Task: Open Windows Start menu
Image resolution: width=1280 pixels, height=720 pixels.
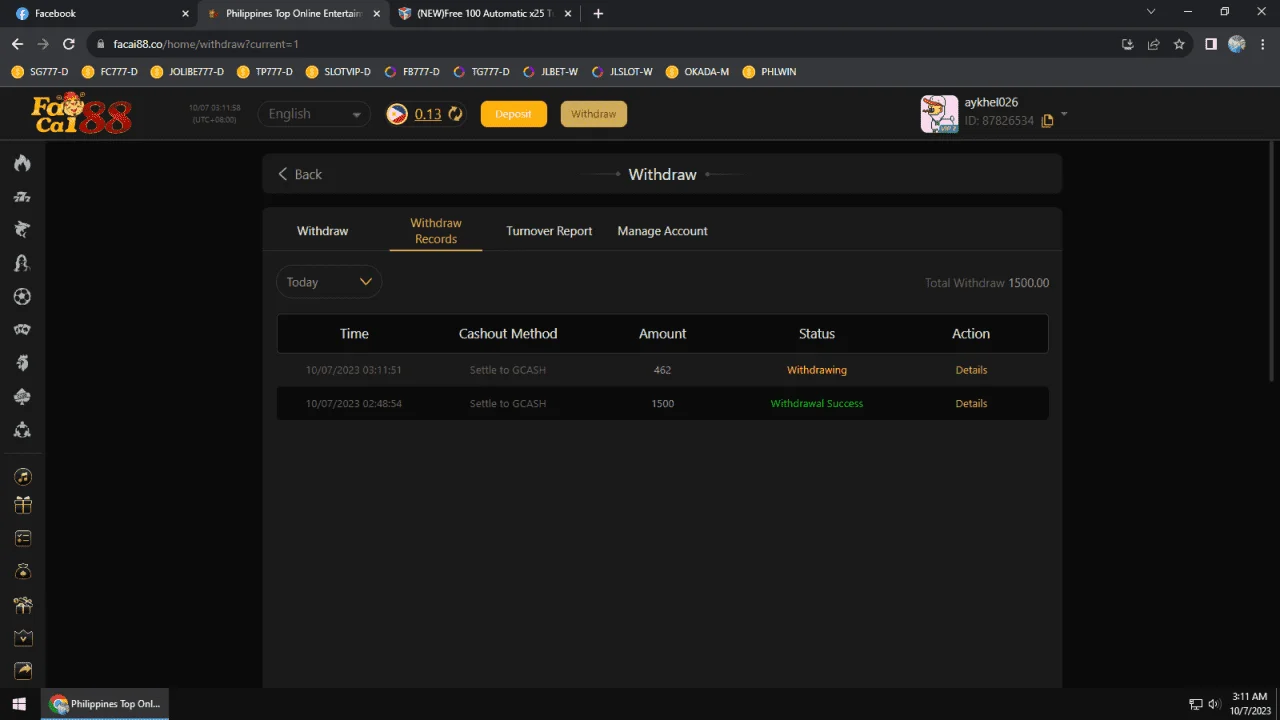Action: [19, 704]
